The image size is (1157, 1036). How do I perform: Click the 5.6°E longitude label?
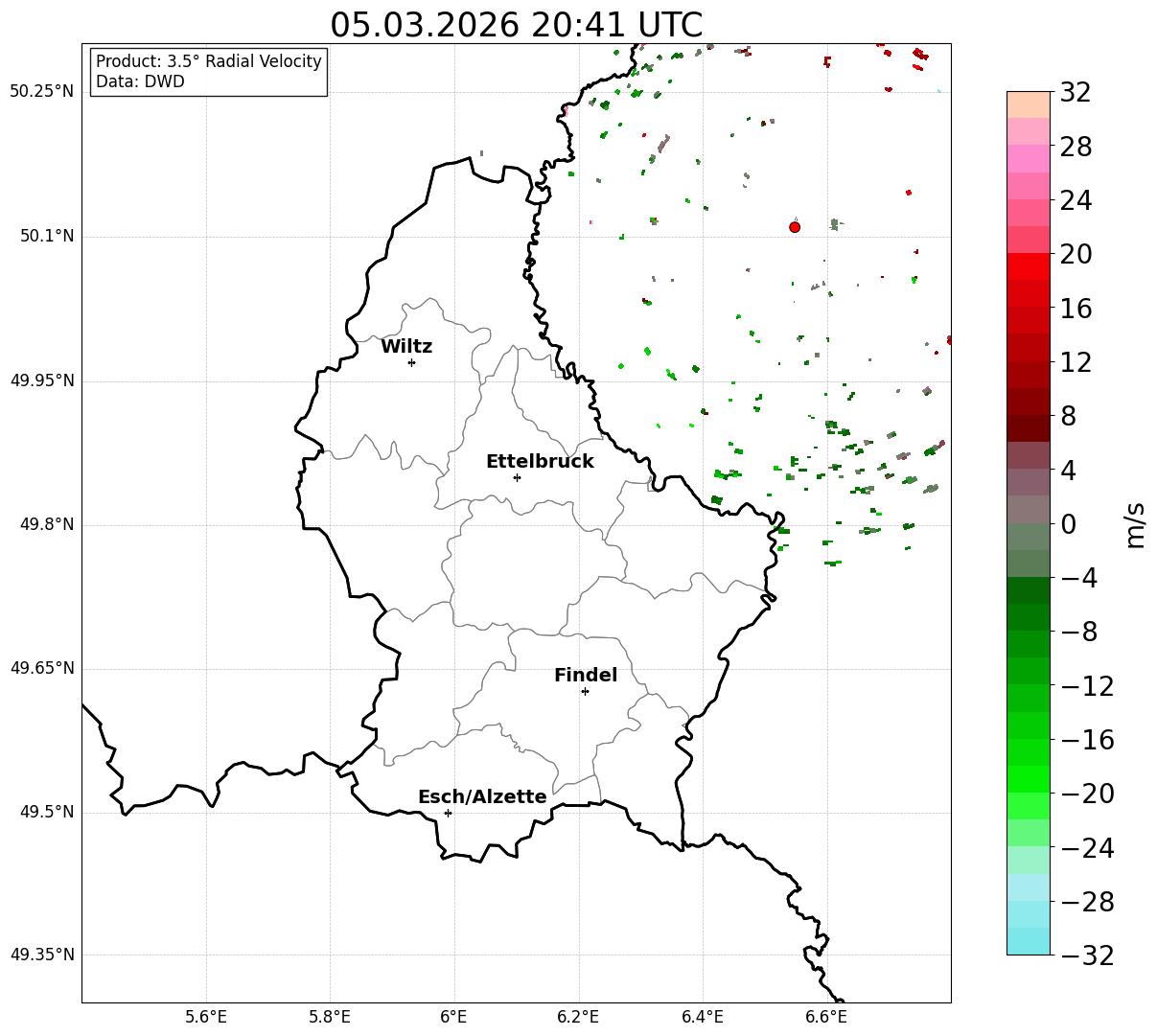(x=206, y=1017)
